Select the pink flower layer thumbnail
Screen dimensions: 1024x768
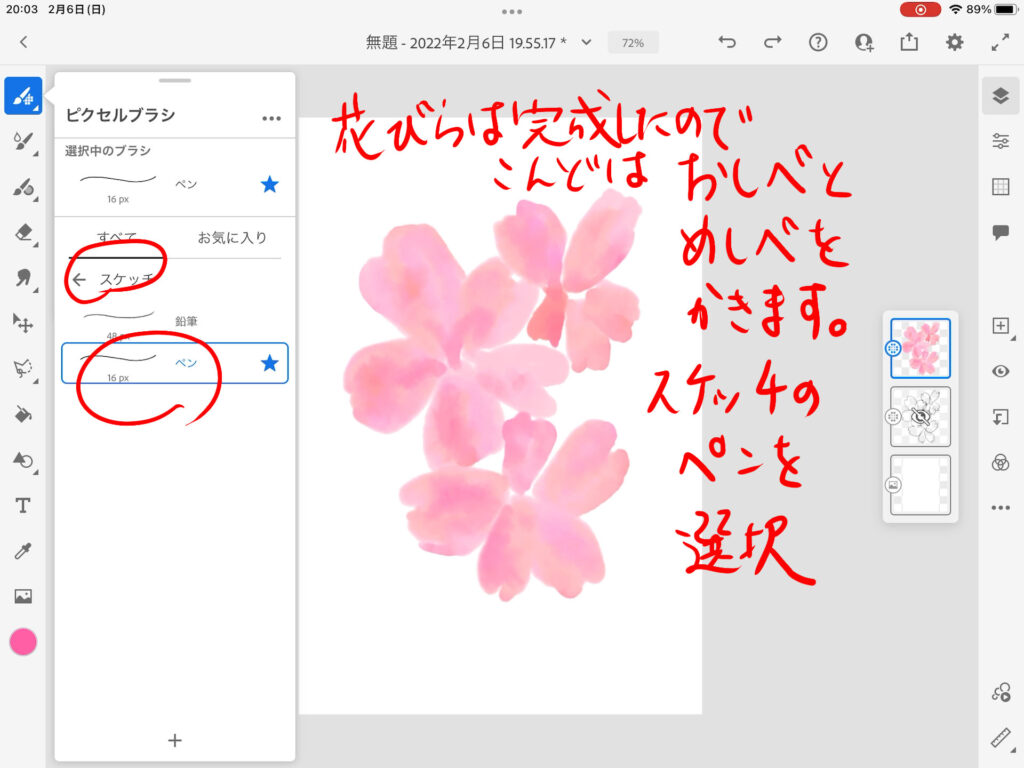(x=920, y=349)
